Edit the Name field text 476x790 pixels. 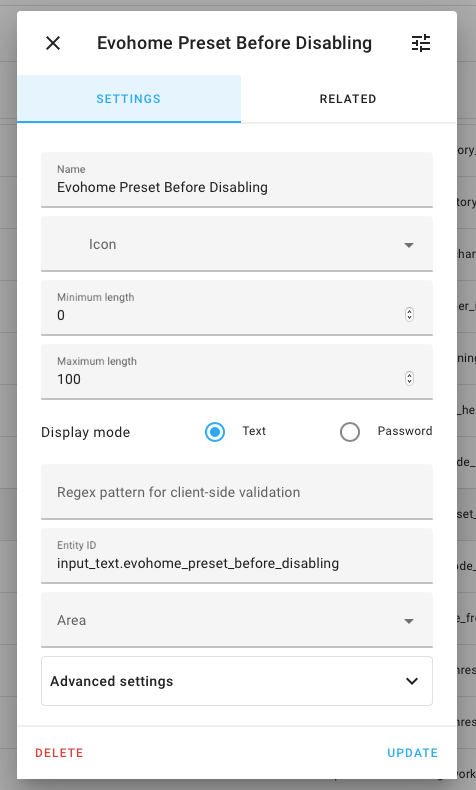pos(237,180)
